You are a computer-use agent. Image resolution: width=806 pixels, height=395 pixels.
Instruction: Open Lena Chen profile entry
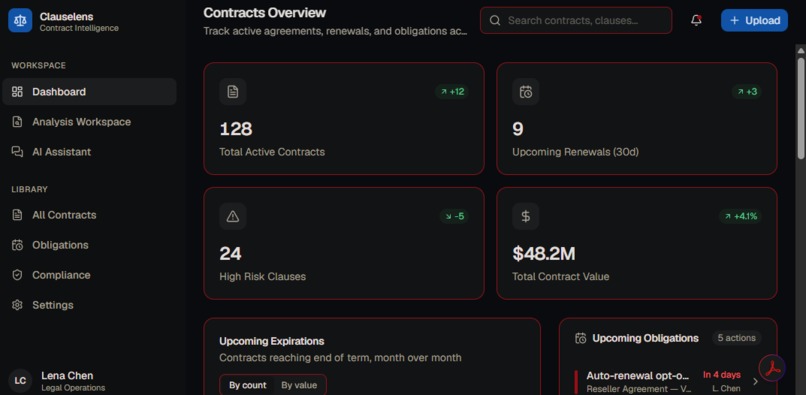(x=89, y=381)
